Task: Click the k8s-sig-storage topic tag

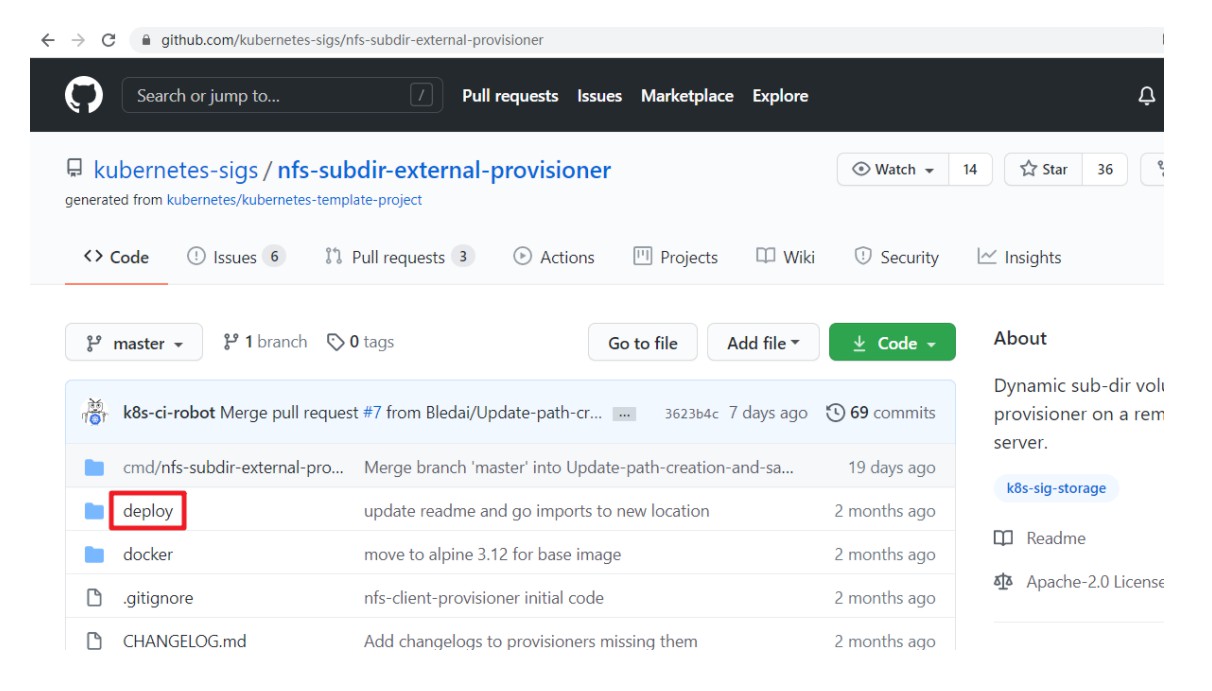Action: click(x=1056, y=488)
